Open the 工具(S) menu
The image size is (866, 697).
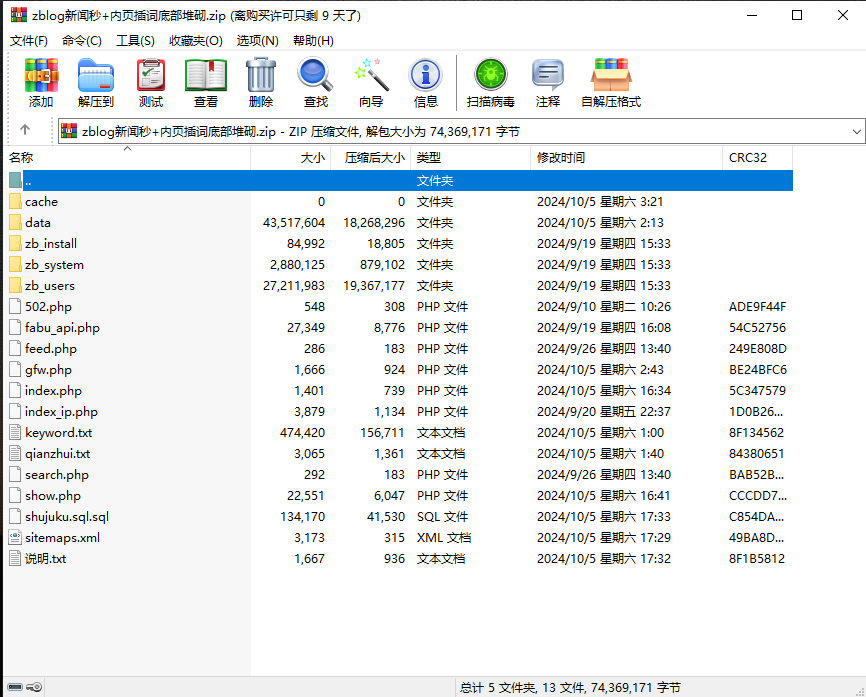pos(135,41)
